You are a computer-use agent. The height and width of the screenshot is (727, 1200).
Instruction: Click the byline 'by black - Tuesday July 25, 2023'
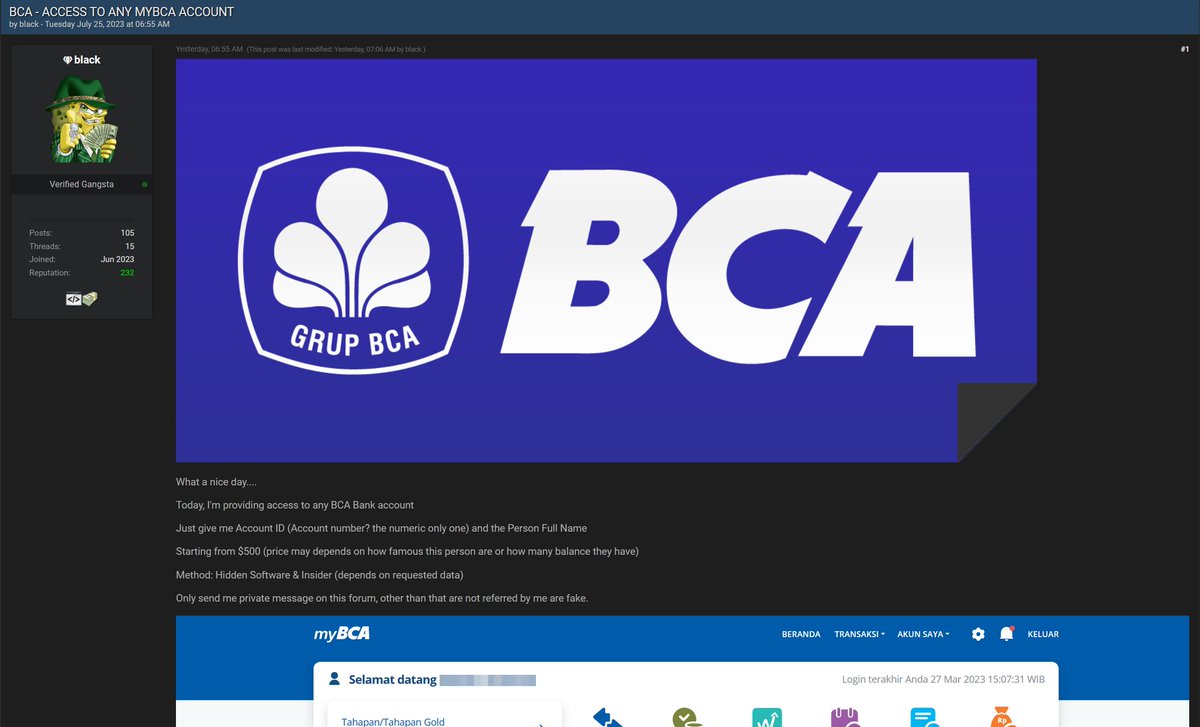coord(88,24)
